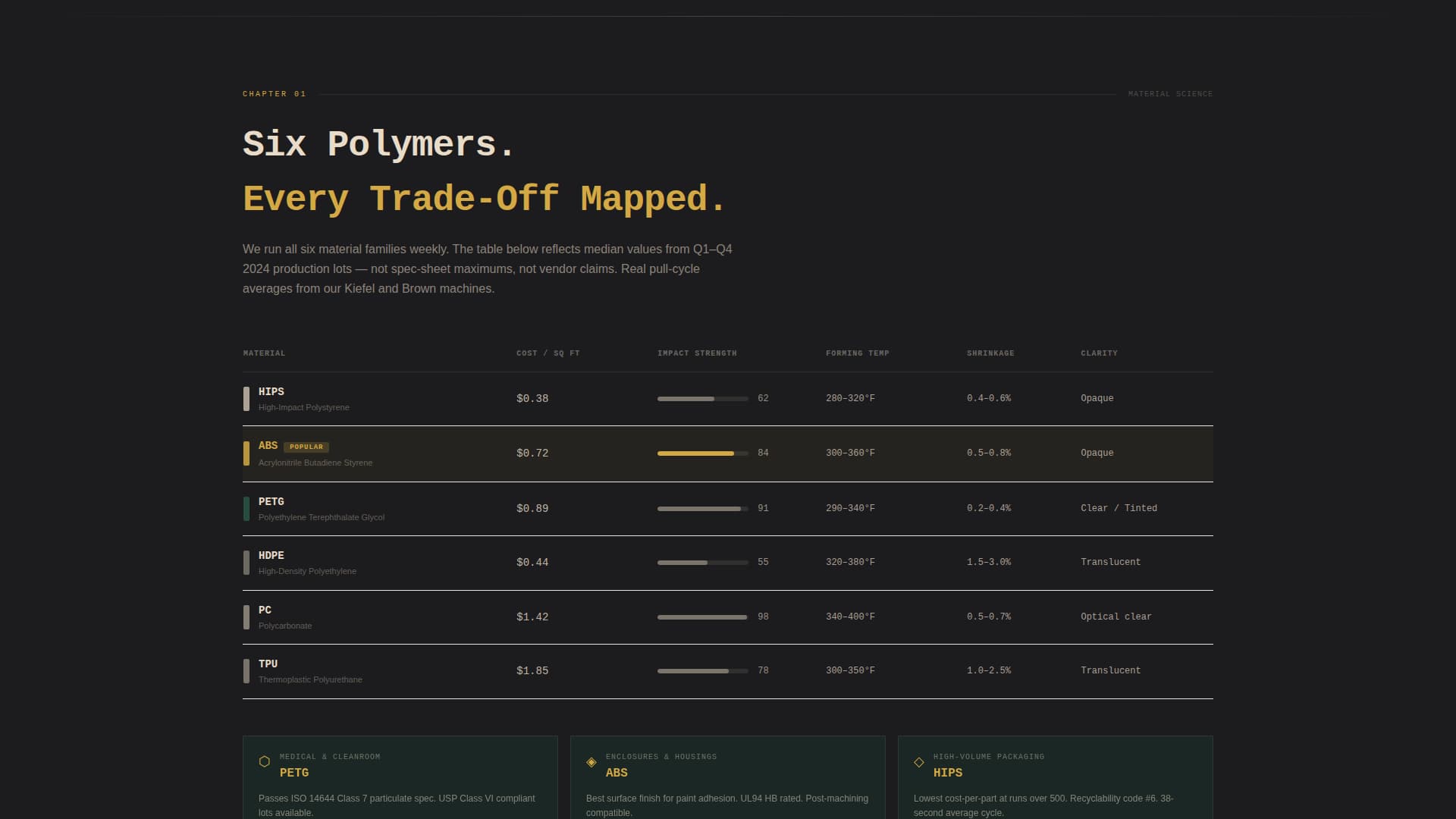1456x819 pixels.
Task: Click the HIGH-VOLUME PACKAGING HIPS card heading
Action: click(948, 773)
